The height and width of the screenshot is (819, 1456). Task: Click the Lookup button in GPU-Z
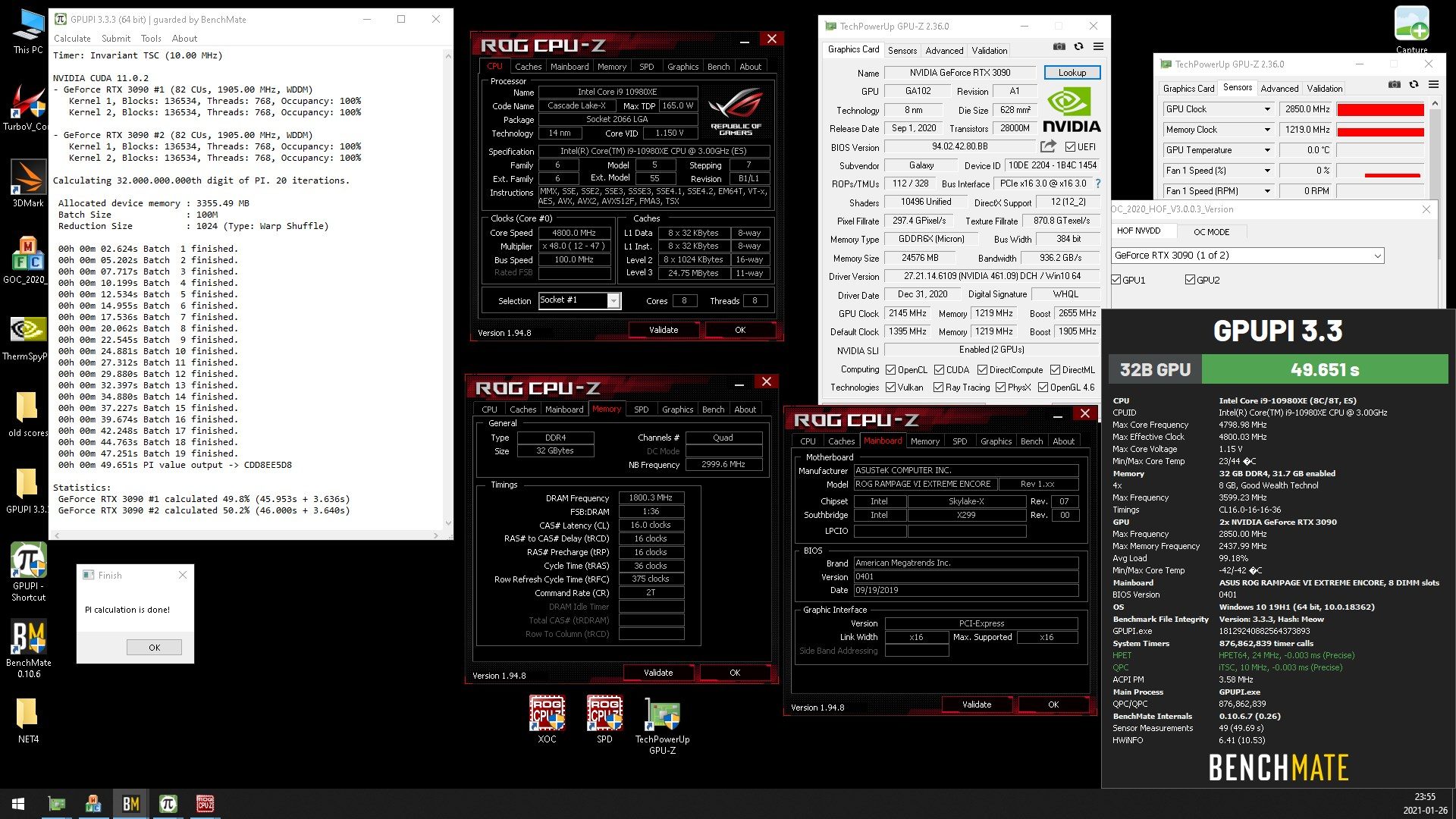click(x=1072, y=73)
